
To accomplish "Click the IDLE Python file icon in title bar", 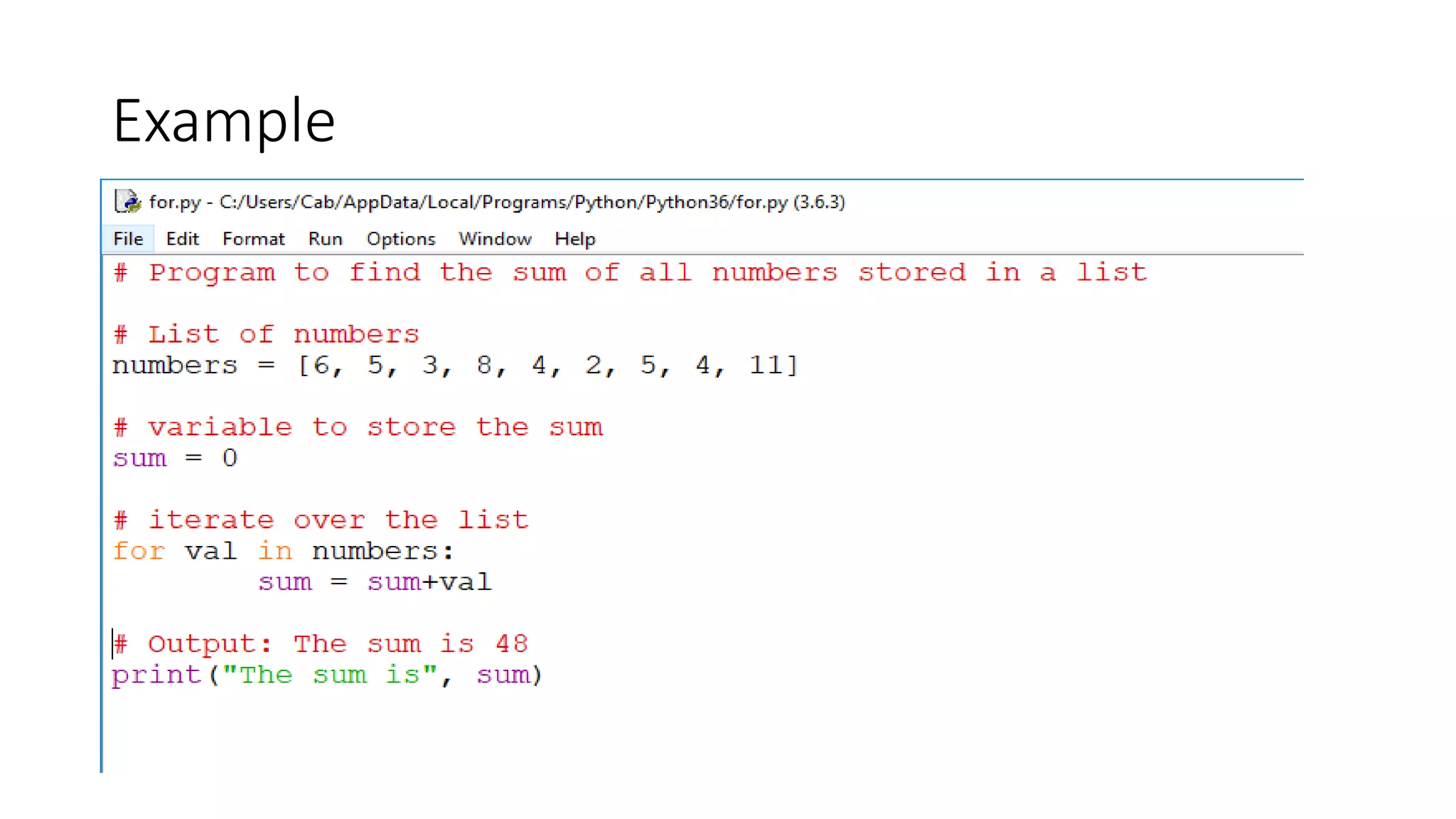I will [x=127, y=201].
